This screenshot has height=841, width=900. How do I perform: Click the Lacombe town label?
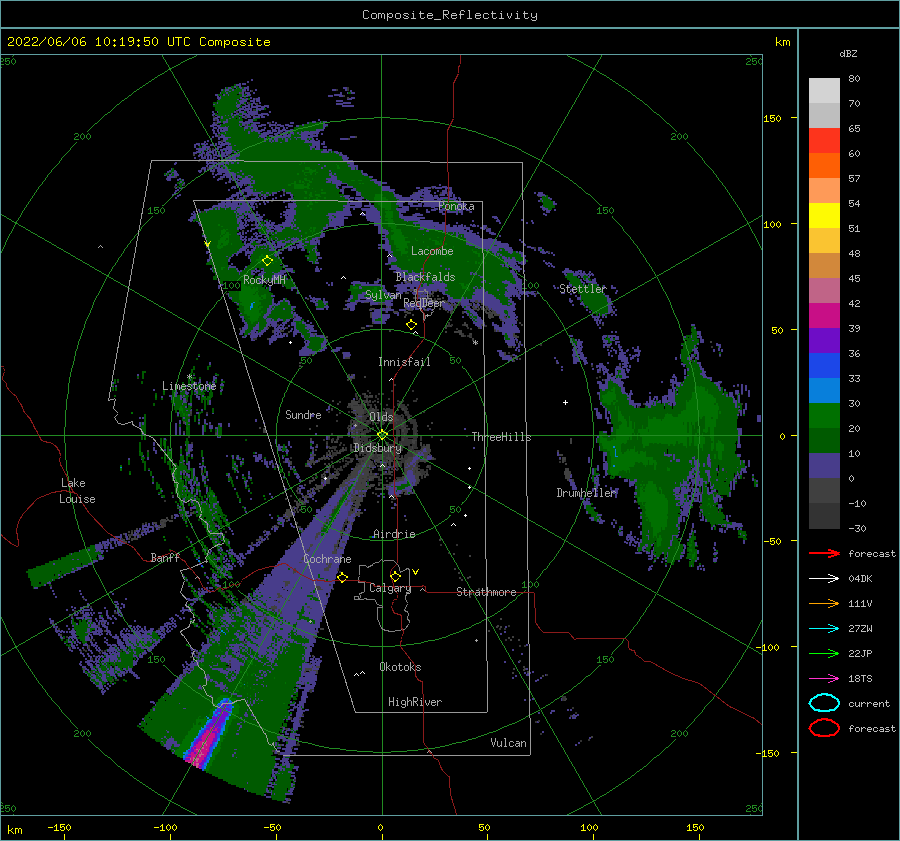(x=432, y=251)
